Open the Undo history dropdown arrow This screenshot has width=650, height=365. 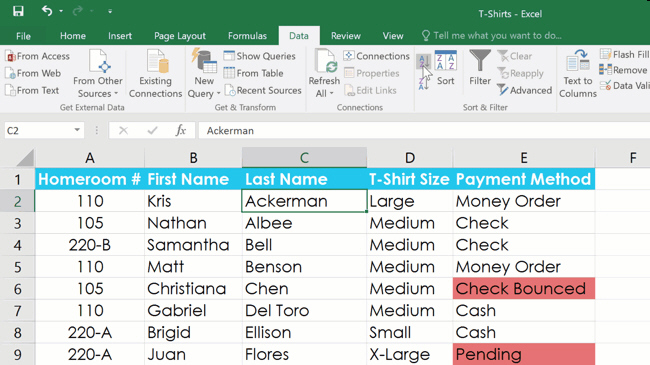coord(61,11)
